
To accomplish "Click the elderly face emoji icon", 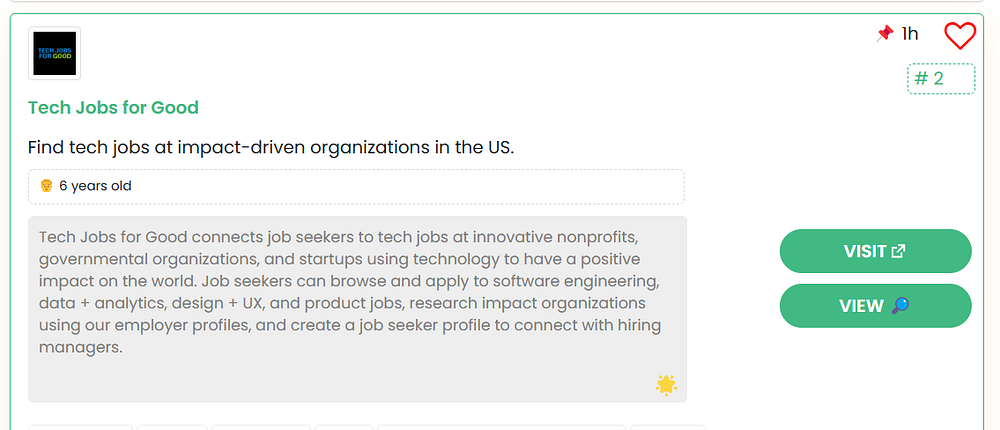I will pos(46,186).
